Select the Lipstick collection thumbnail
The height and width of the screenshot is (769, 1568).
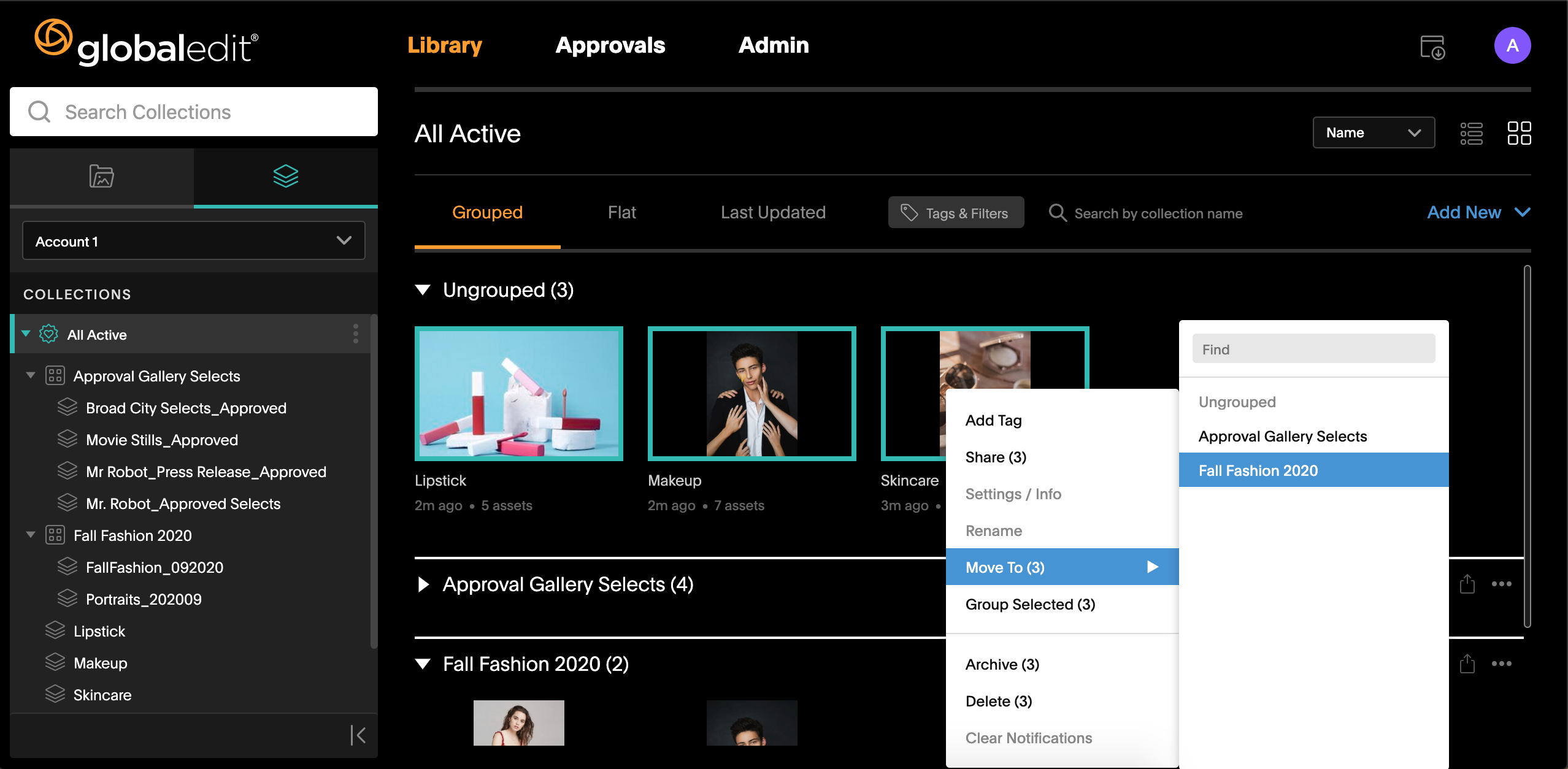(519, 394)
